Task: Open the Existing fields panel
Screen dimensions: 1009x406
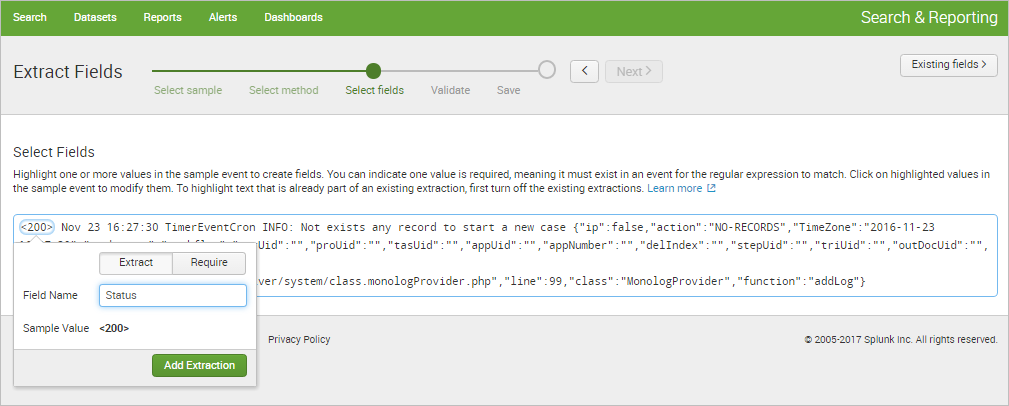Action: (x=949, y=65)
